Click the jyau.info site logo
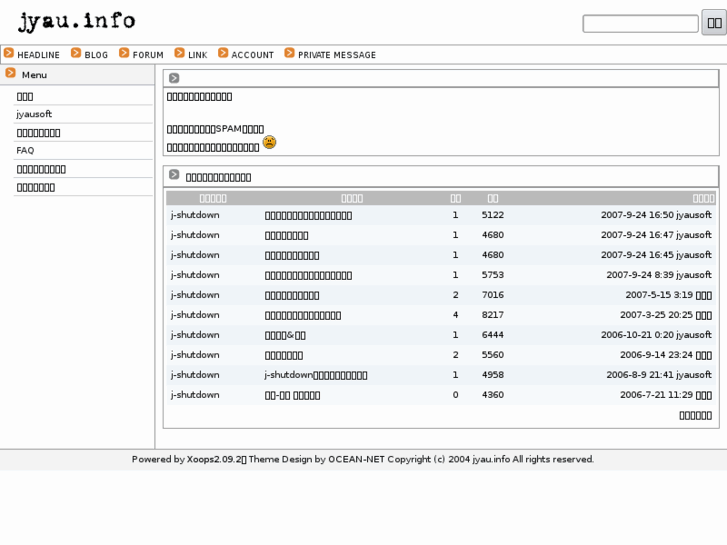727x545 pixels. click(x=77, y=21)
